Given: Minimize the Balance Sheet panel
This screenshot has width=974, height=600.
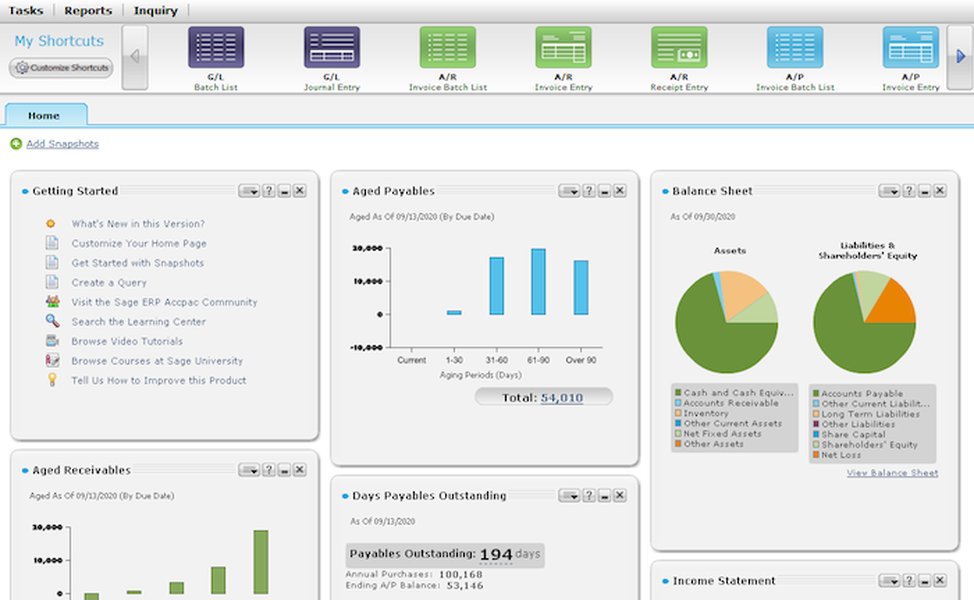Looking at the screenshot, I should 924,191.
